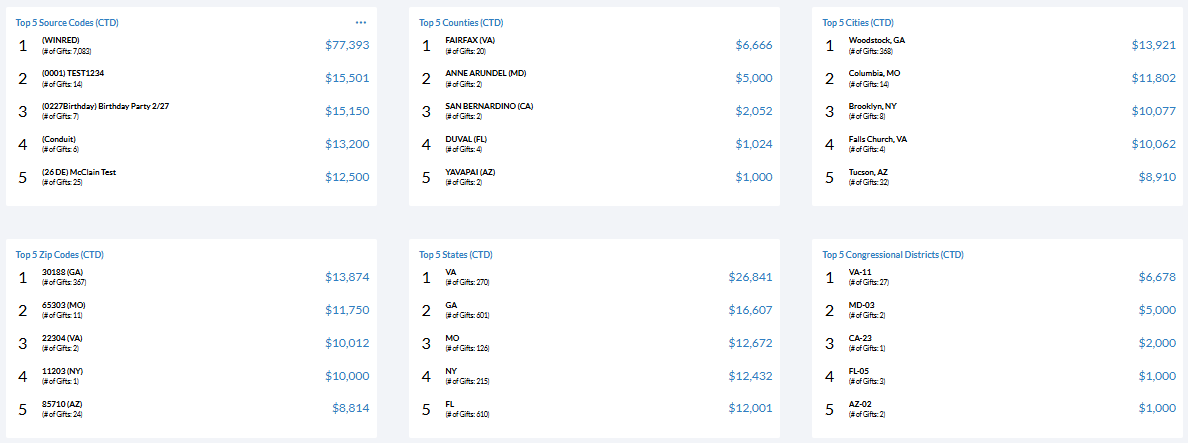The height and width of the screenshot is (443, 1188).
Task: Click the $8,910 Tucson, AZ amount
Action: 1156,177
